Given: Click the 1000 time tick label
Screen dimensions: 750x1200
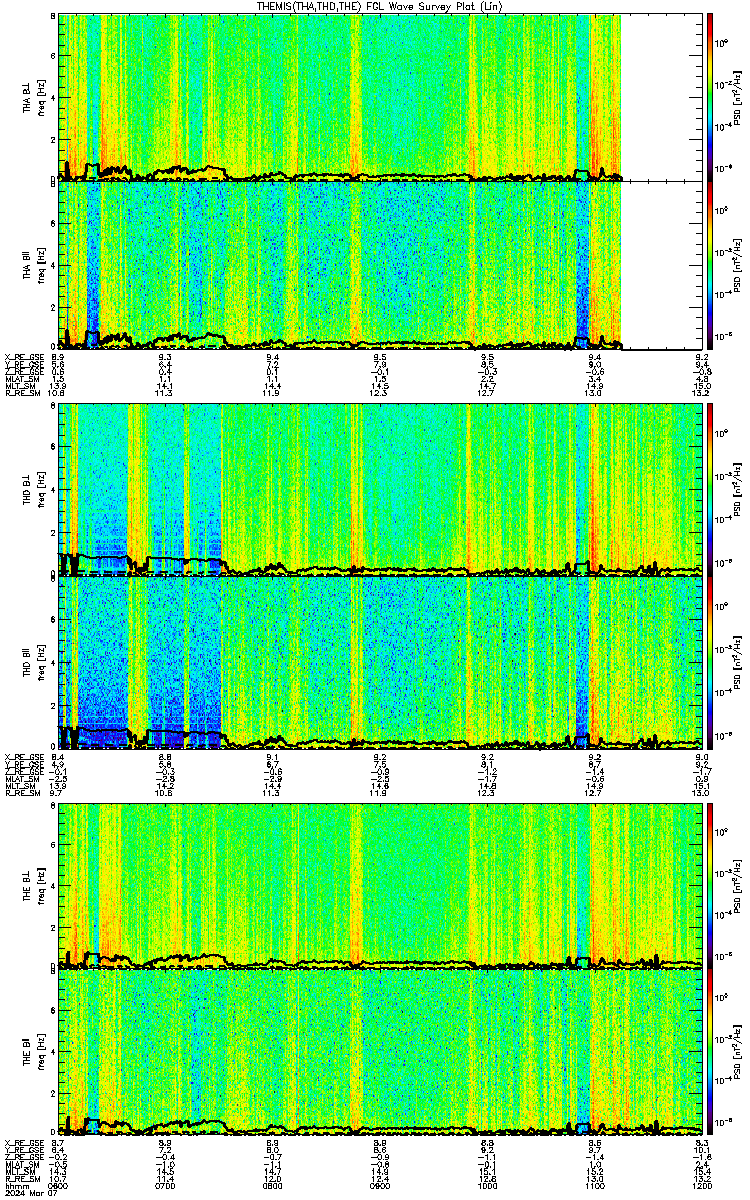Looking at the screenshot, I should pyautogui.click(x=487, y=1185).
